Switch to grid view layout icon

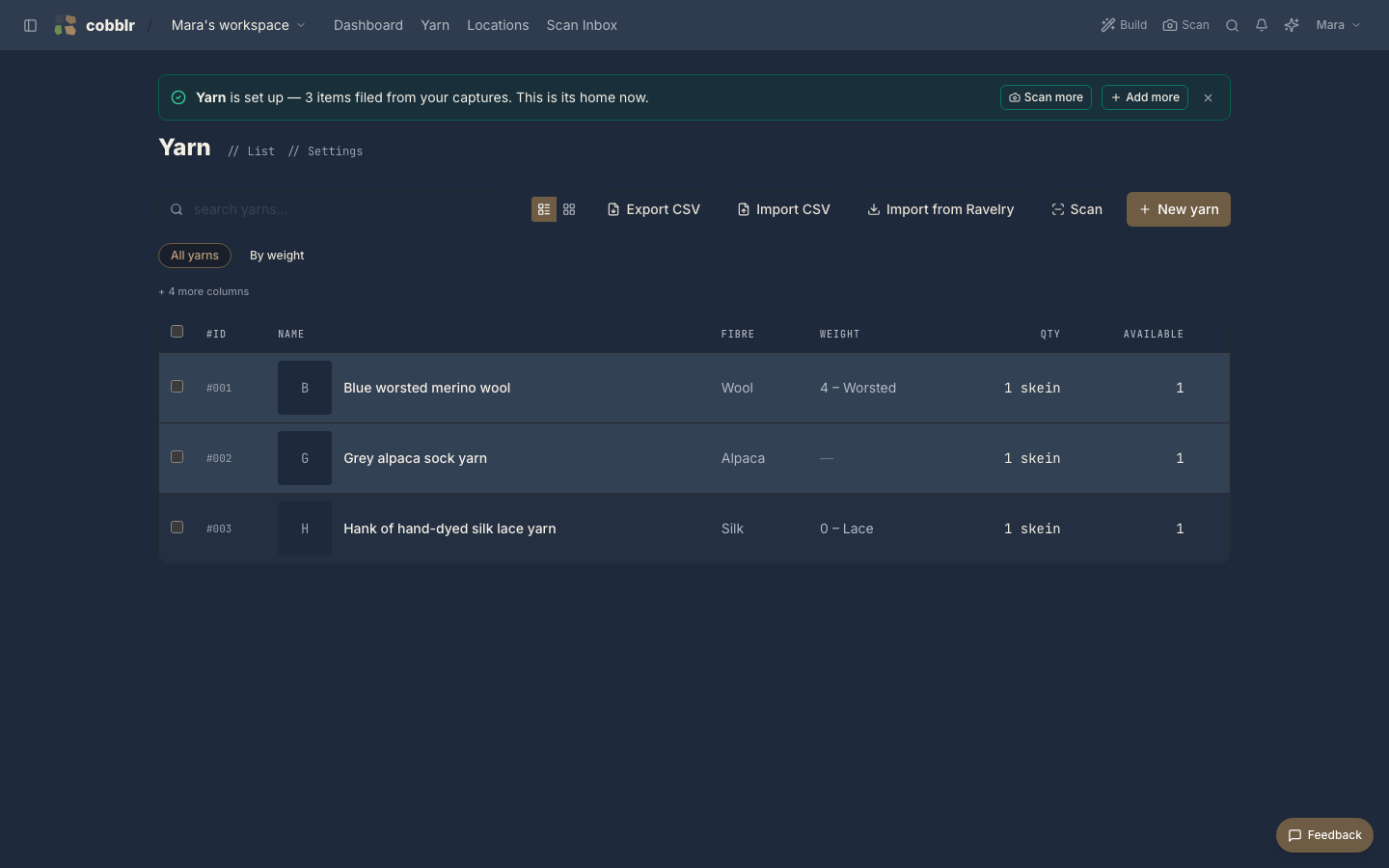point(569,209)
